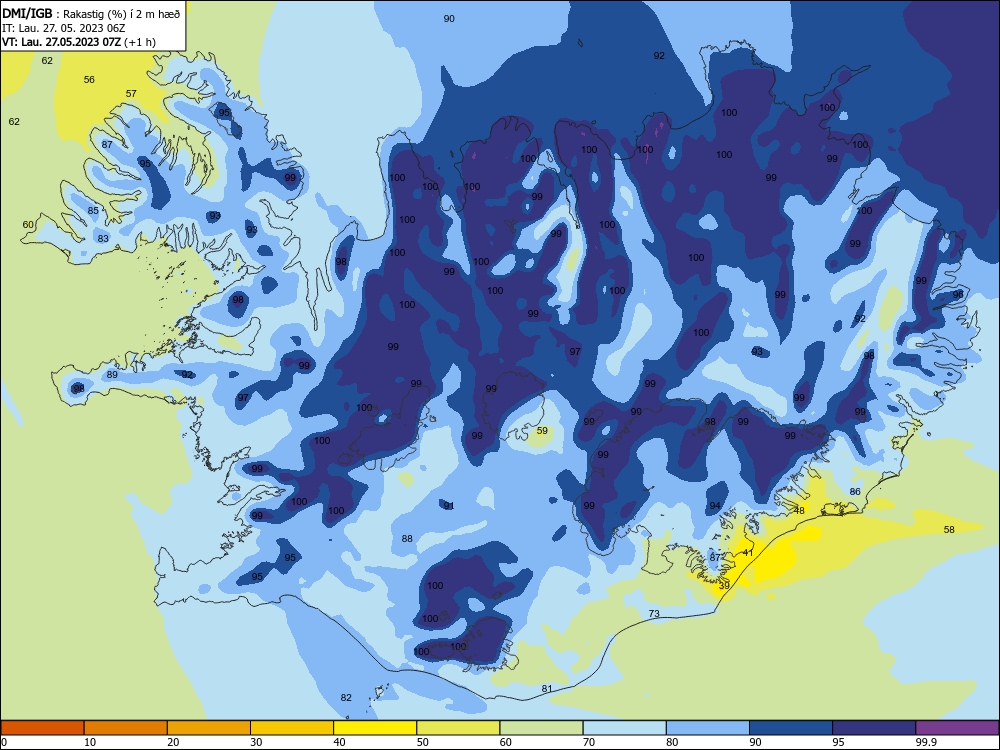Click the 95–99.9 dark navy legend swatch
The width and height of the screenshot is (1000, 750).
[x=874, y=728]
